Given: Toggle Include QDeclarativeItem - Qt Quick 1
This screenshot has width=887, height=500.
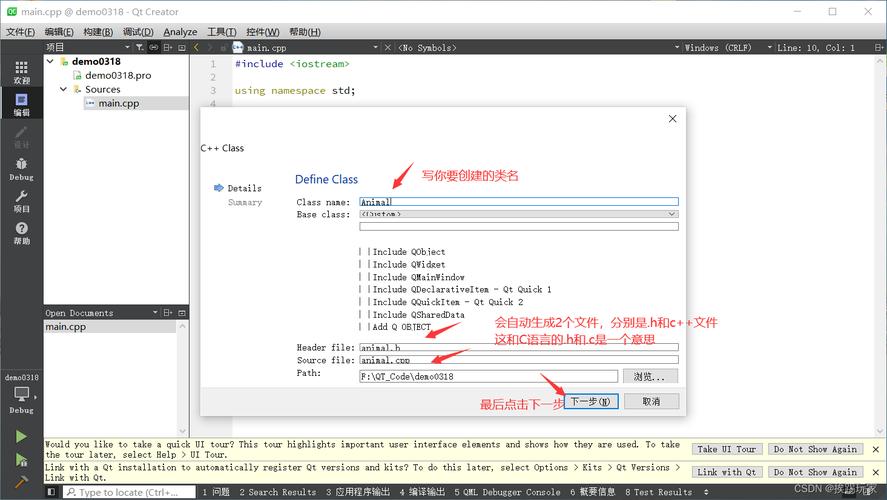Looking at the screenshot, I should [365, 290].
